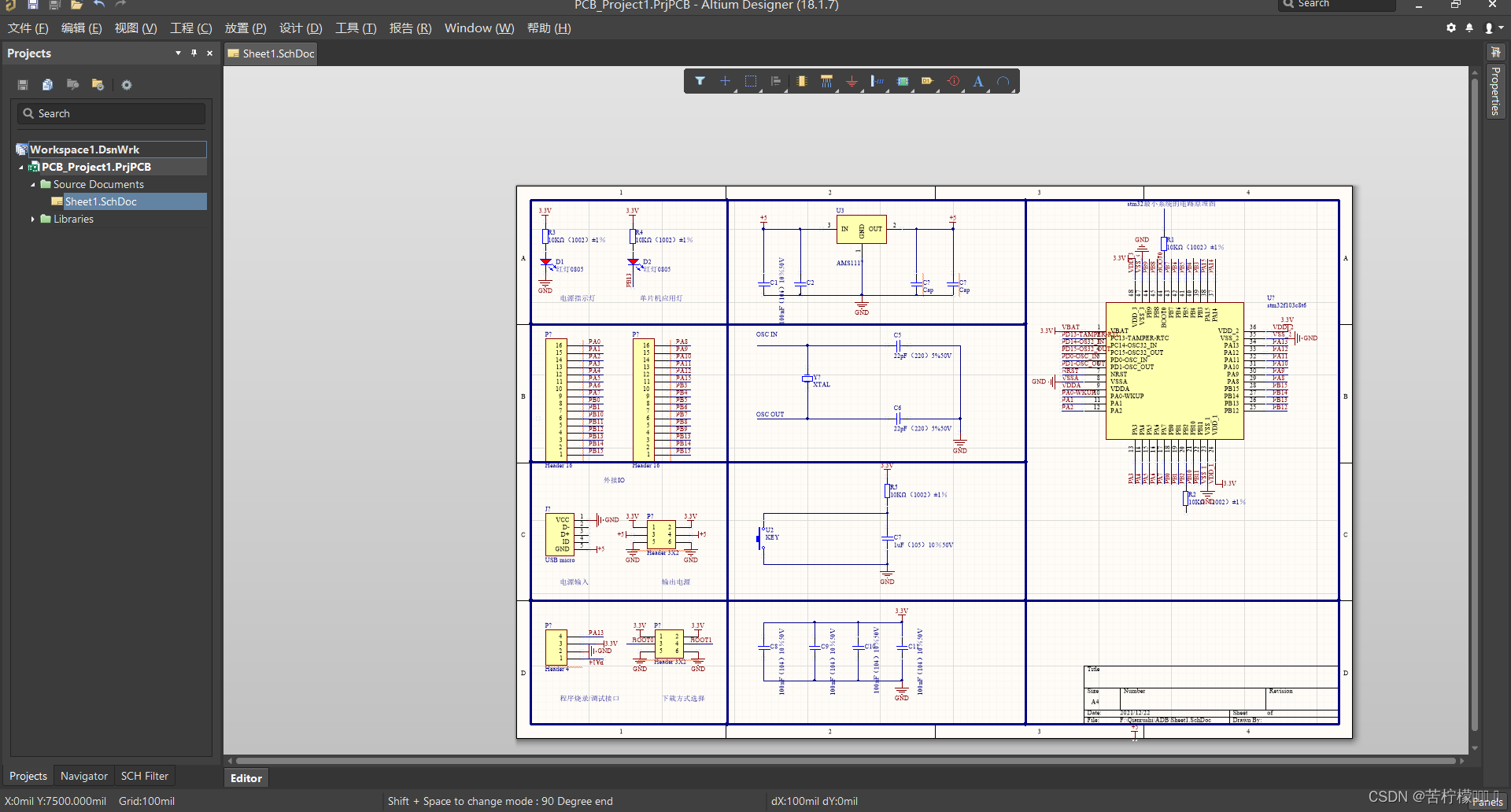Click the top Search box in title bar
Screen dimensions: 1511x812
coord(1338,5)
